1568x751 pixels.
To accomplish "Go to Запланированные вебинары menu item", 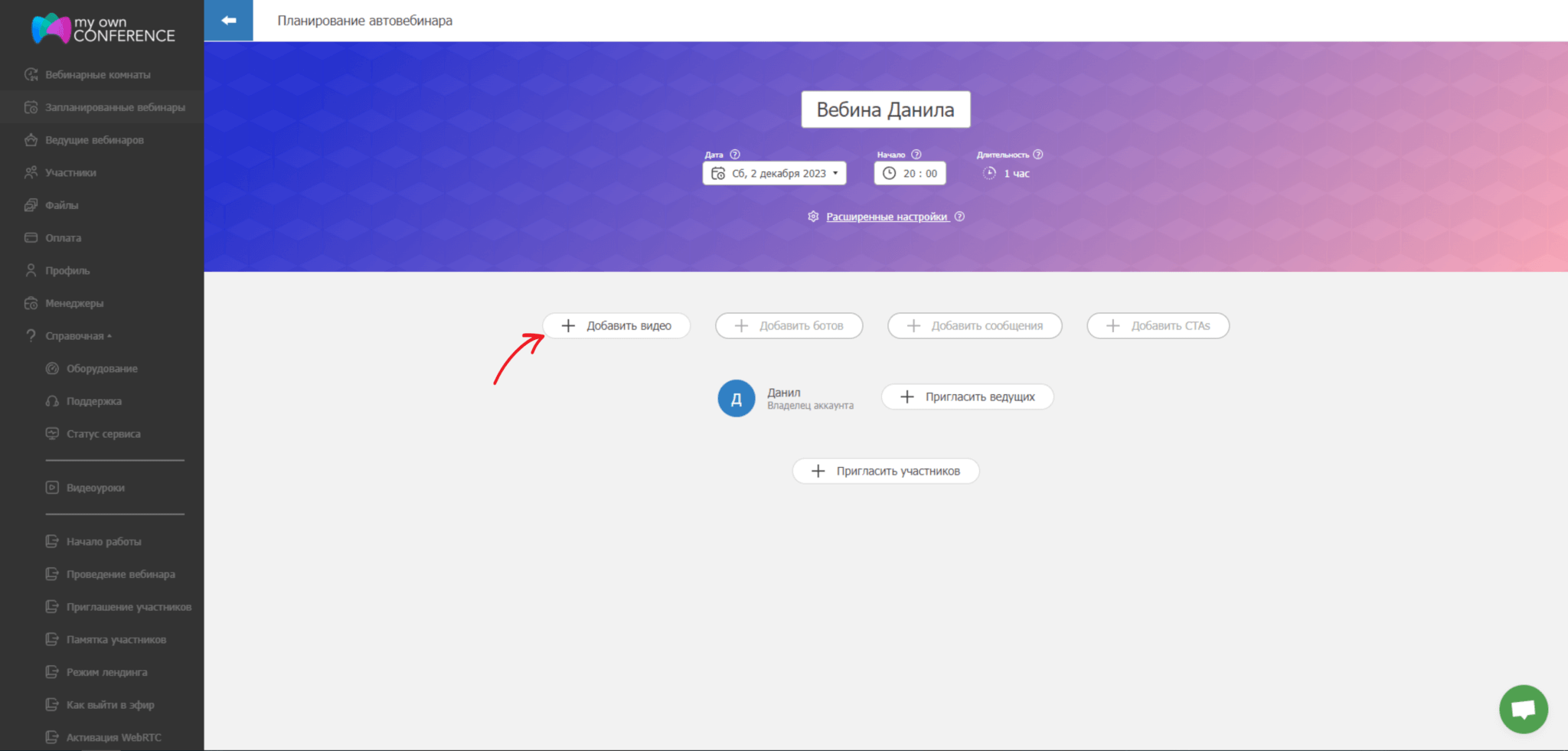I will coord(115,108).
